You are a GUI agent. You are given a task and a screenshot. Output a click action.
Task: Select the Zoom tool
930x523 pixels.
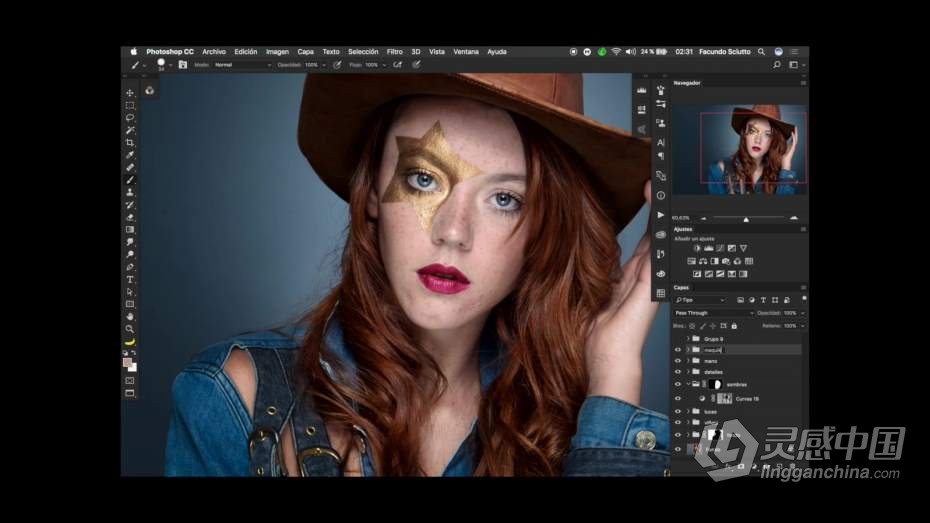130,329
